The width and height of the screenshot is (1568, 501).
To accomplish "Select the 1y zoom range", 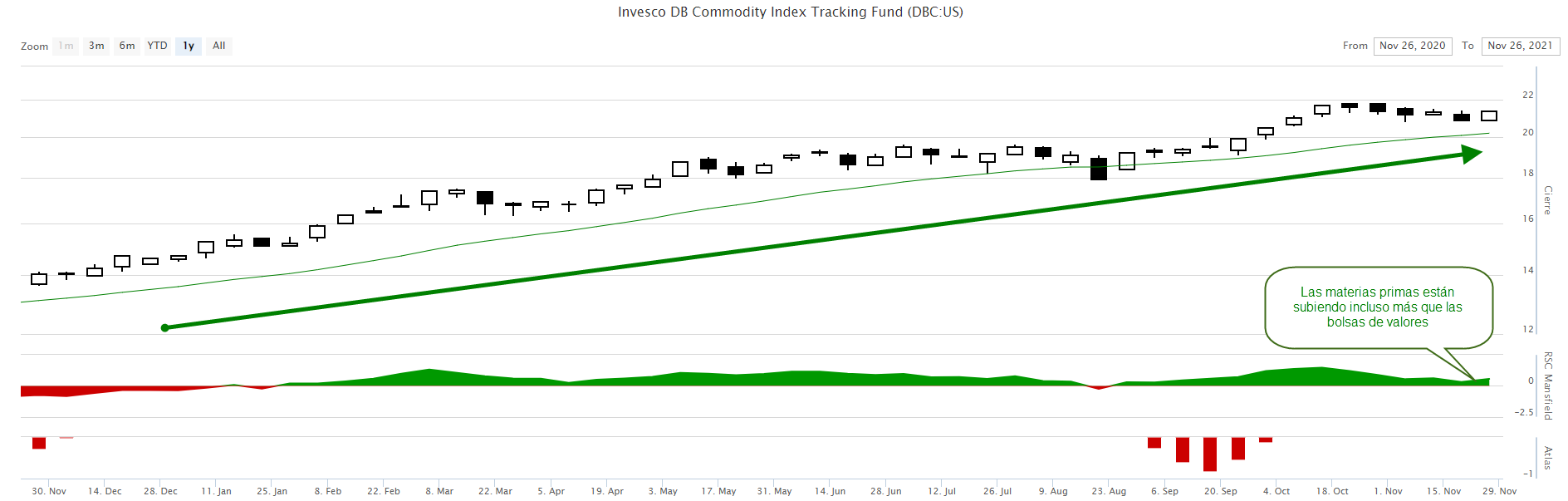I will click(189, 46).
